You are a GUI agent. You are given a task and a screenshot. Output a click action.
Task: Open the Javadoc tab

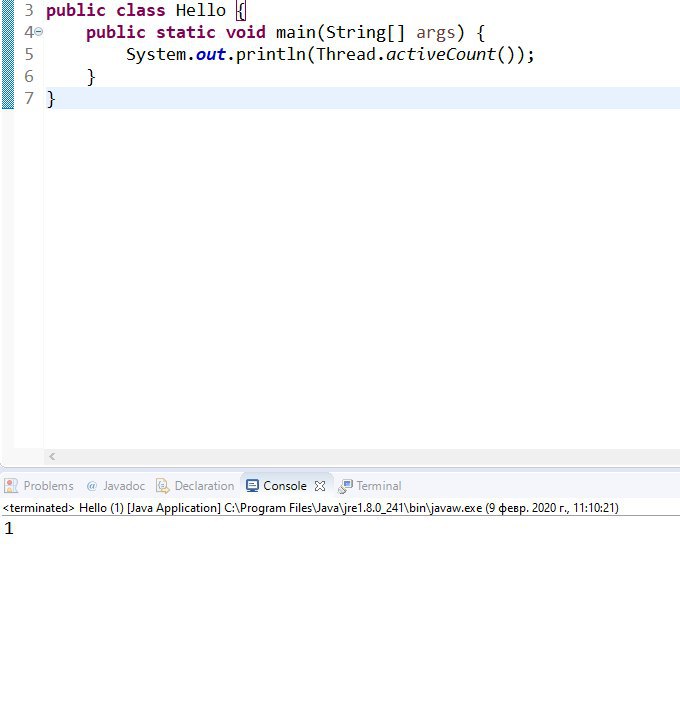click(116, 486)
